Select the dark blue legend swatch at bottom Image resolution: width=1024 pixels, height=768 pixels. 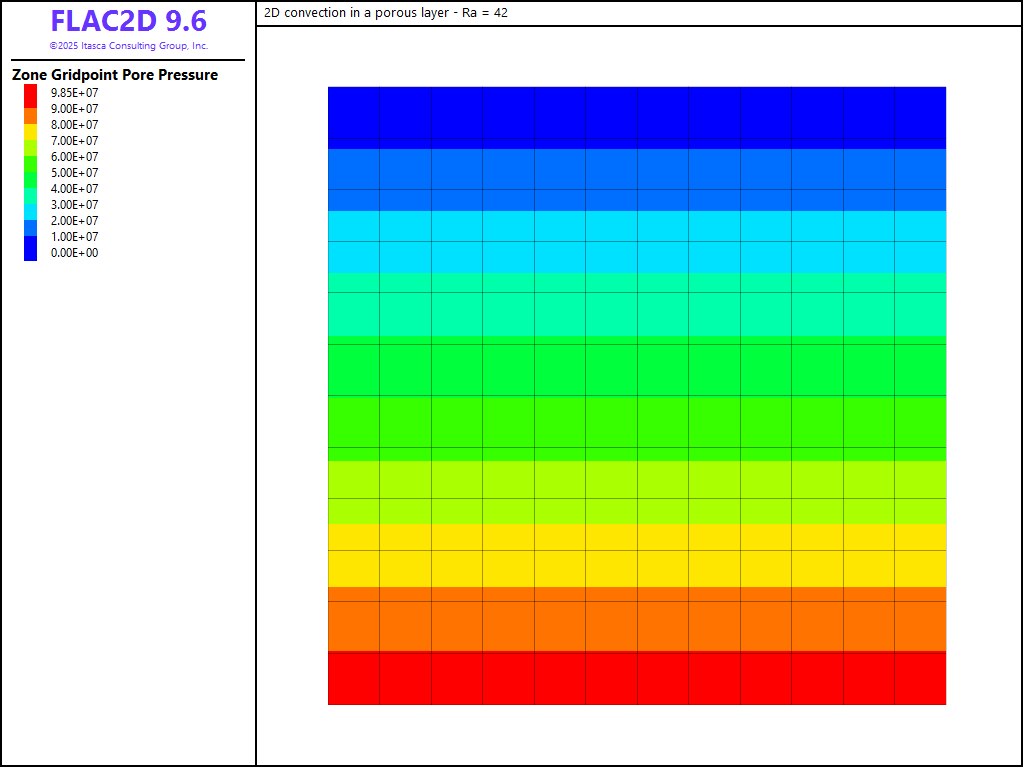[x=31, y=252]
